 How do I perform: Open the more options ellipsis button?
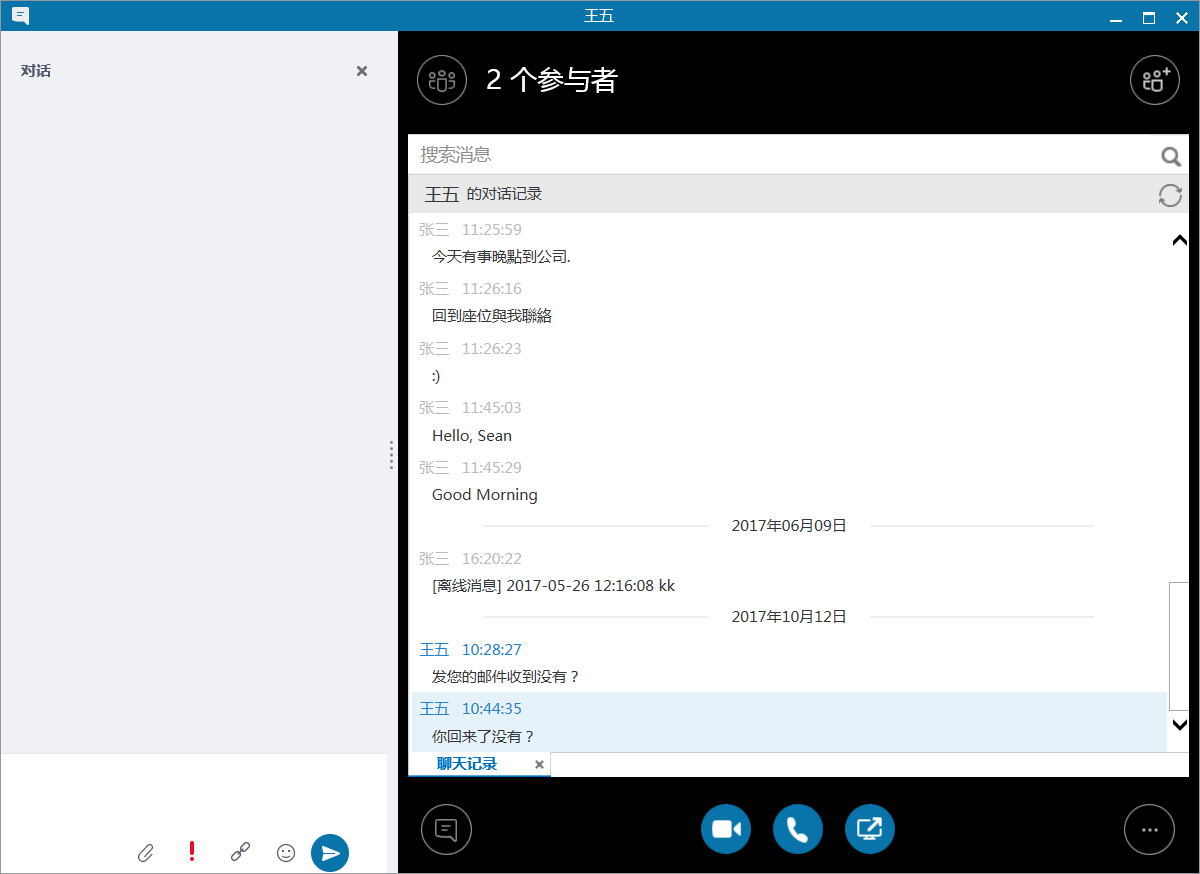[x=1150, y=830]
